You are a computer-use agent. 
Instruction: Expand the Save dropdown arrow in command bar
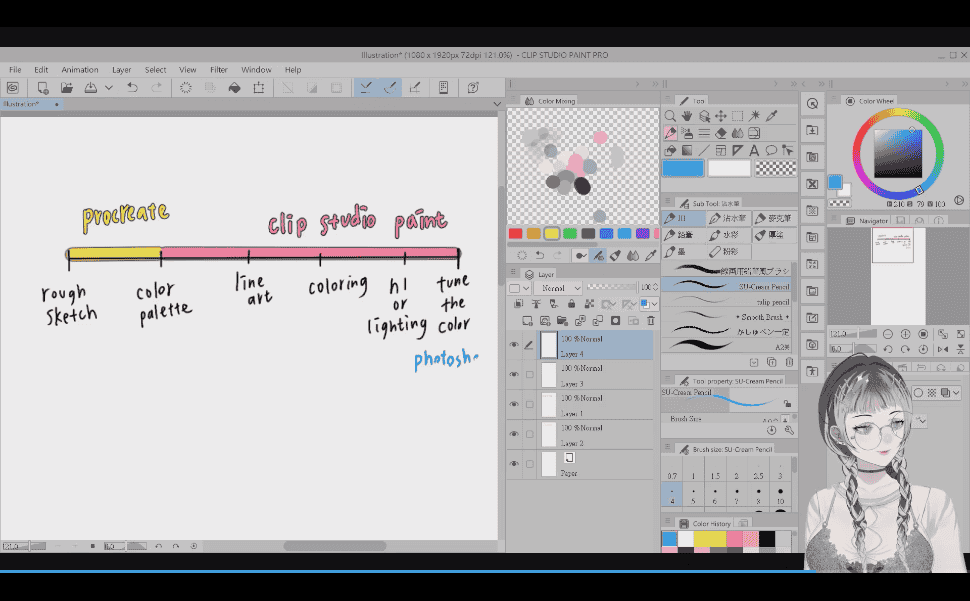coord(109,88)
